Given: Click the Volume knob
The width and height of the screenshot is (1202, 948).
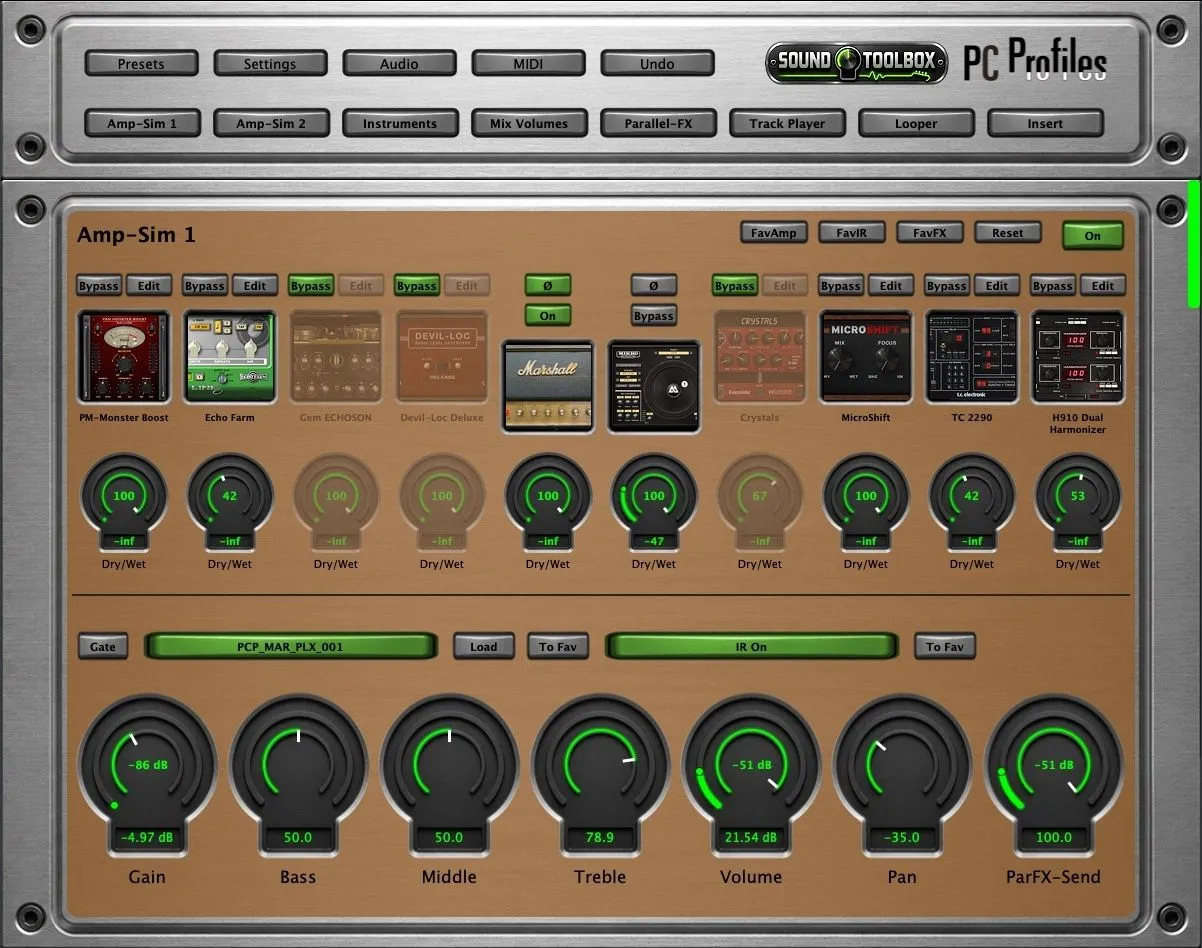Looking at the screenshot, I should click(x=751, y=766).
